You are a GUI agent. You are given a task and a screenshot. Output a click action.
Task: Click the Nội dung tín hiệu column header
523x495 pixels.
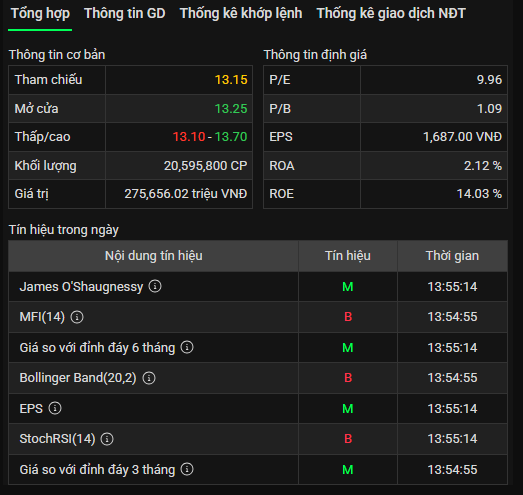click(x=153, y=256)
